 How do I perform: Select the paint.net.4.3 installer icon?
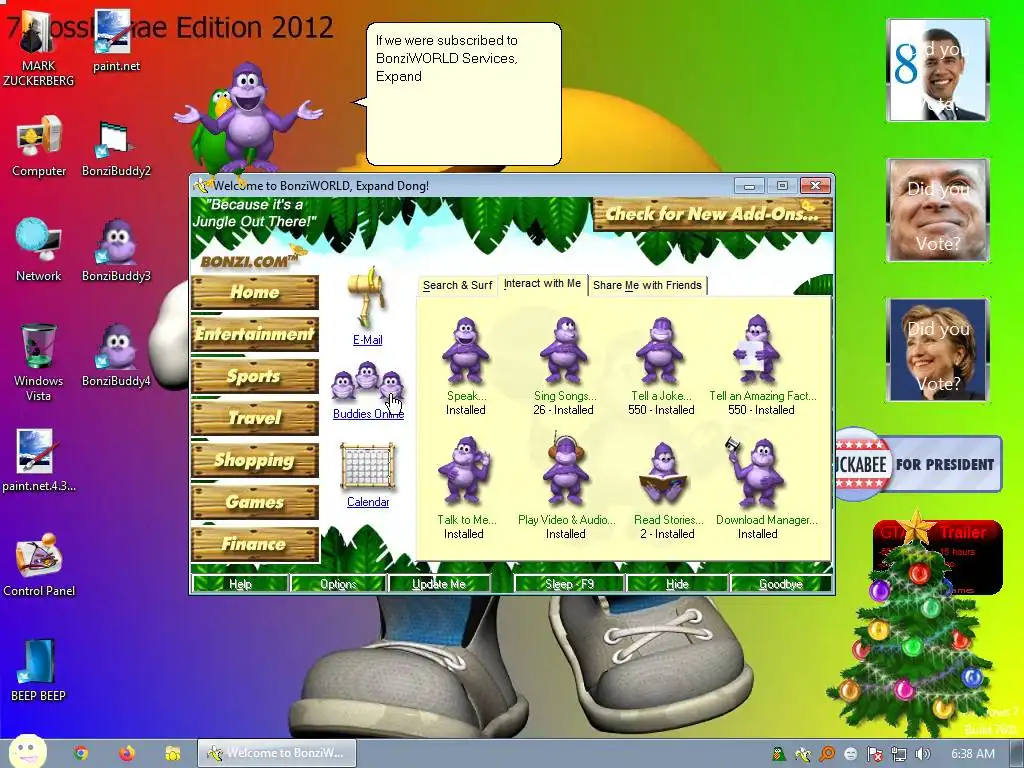(x=39, y=460)
